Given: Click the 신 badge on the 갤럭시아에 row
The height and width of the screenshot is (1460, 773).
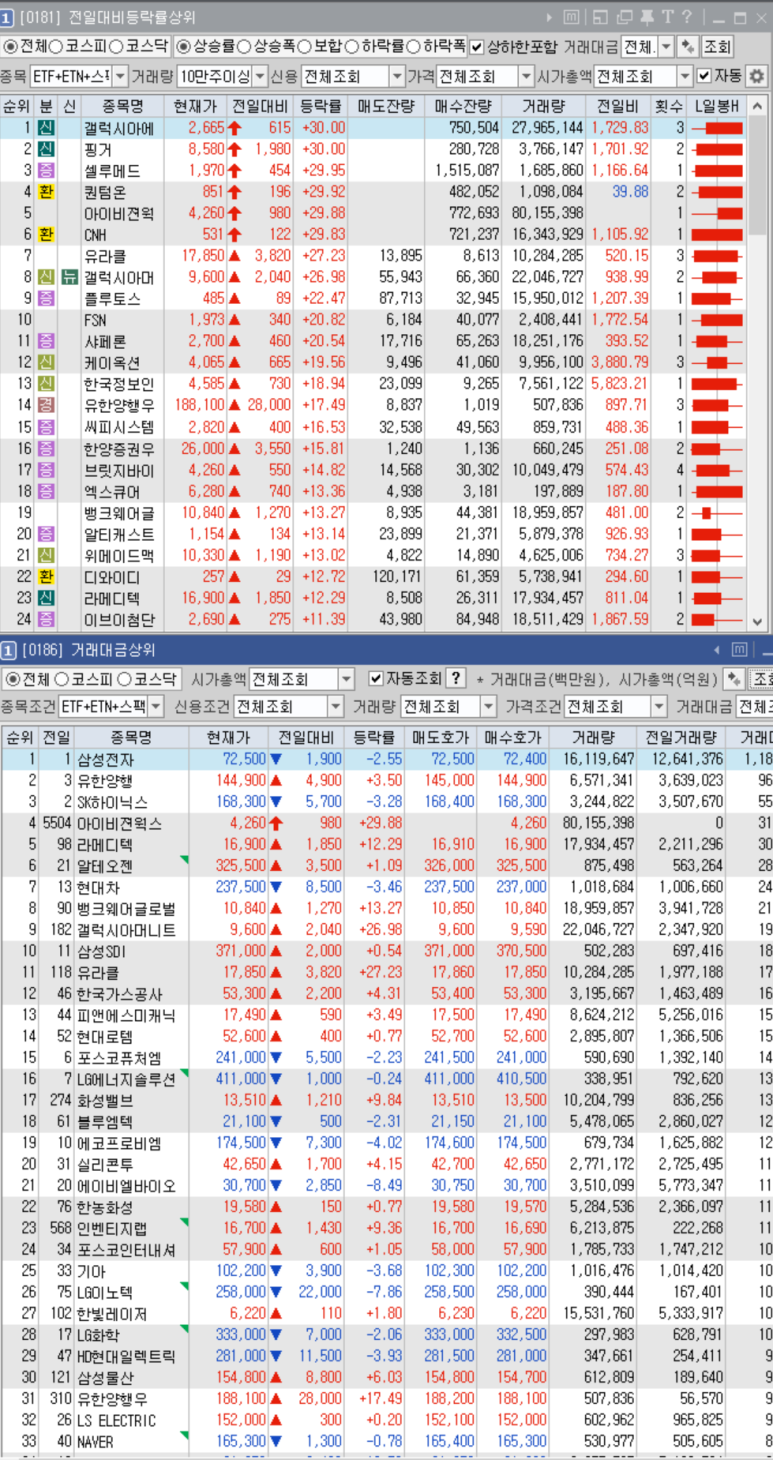Looking at the screenshot, I should point(46,128).
